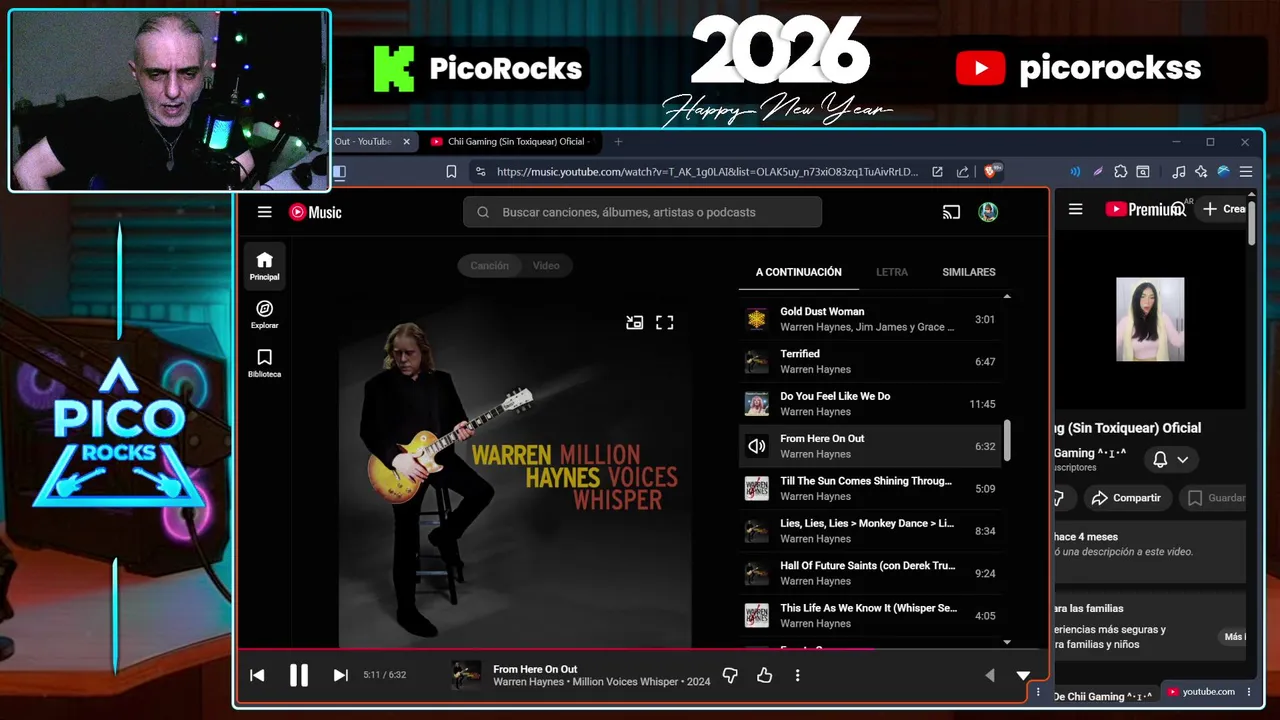
Task: Toggle the browser sidebar panel icon
Action: pyautogui.click(x=340, y=172)
